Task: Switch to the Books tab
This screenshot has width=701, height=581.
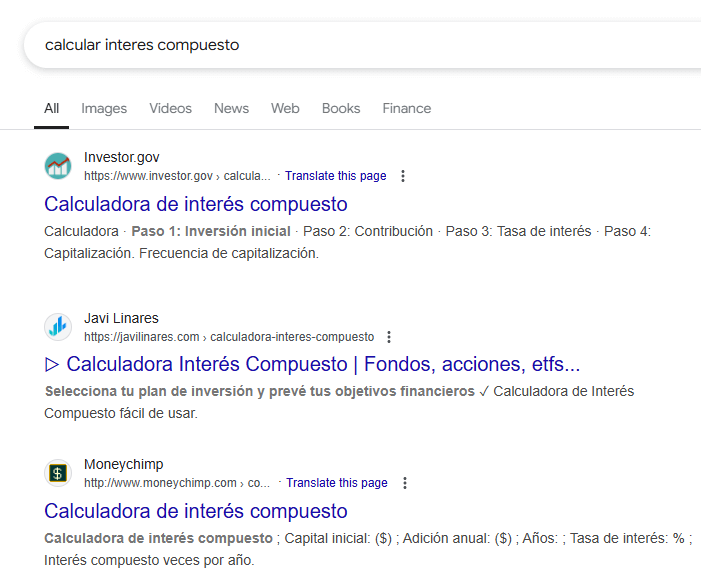Action: pyautogui.click(x=341, y=109)
